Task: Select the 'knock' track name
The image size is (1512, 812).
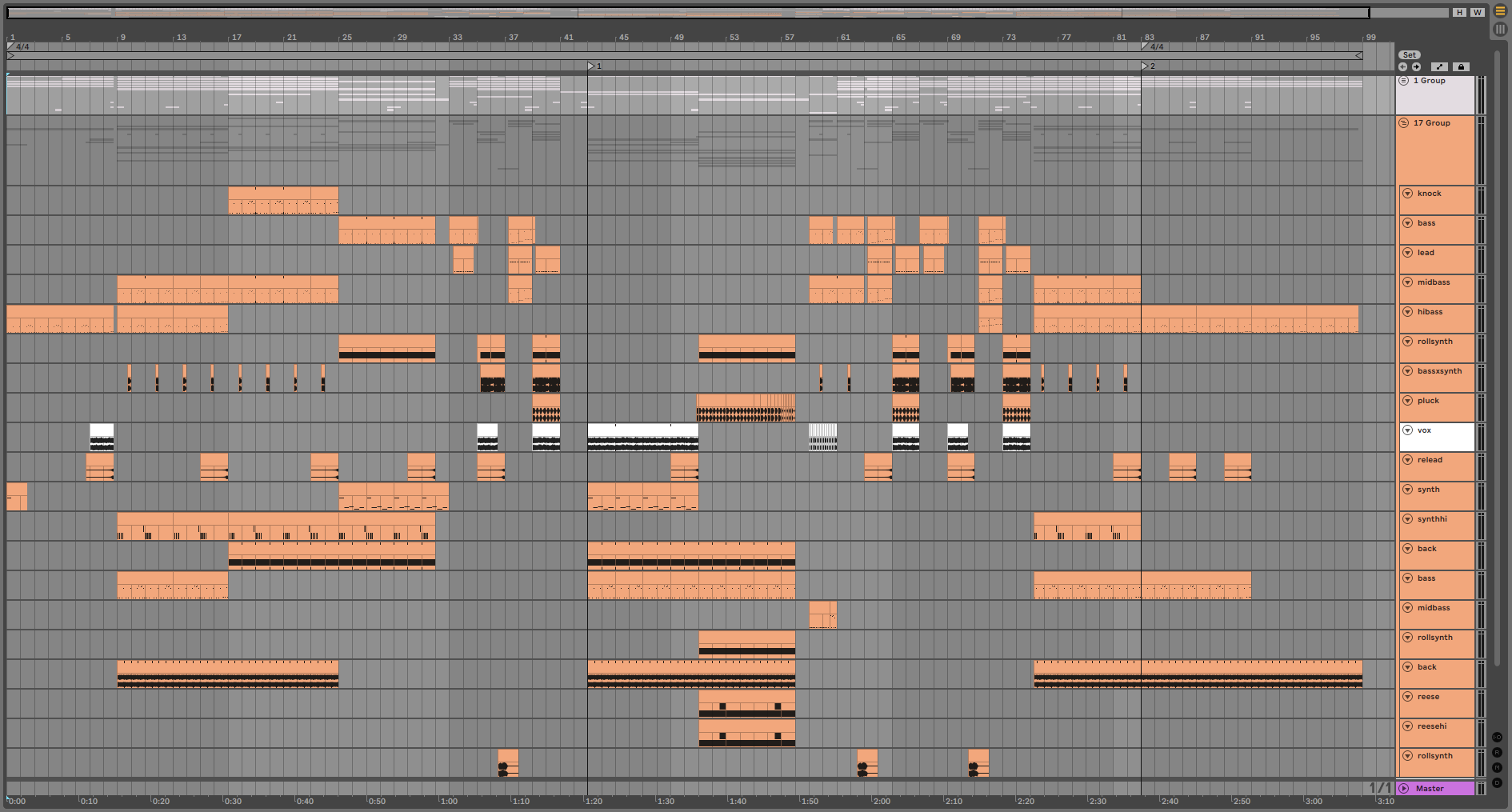Action: tap(1429, 194)
